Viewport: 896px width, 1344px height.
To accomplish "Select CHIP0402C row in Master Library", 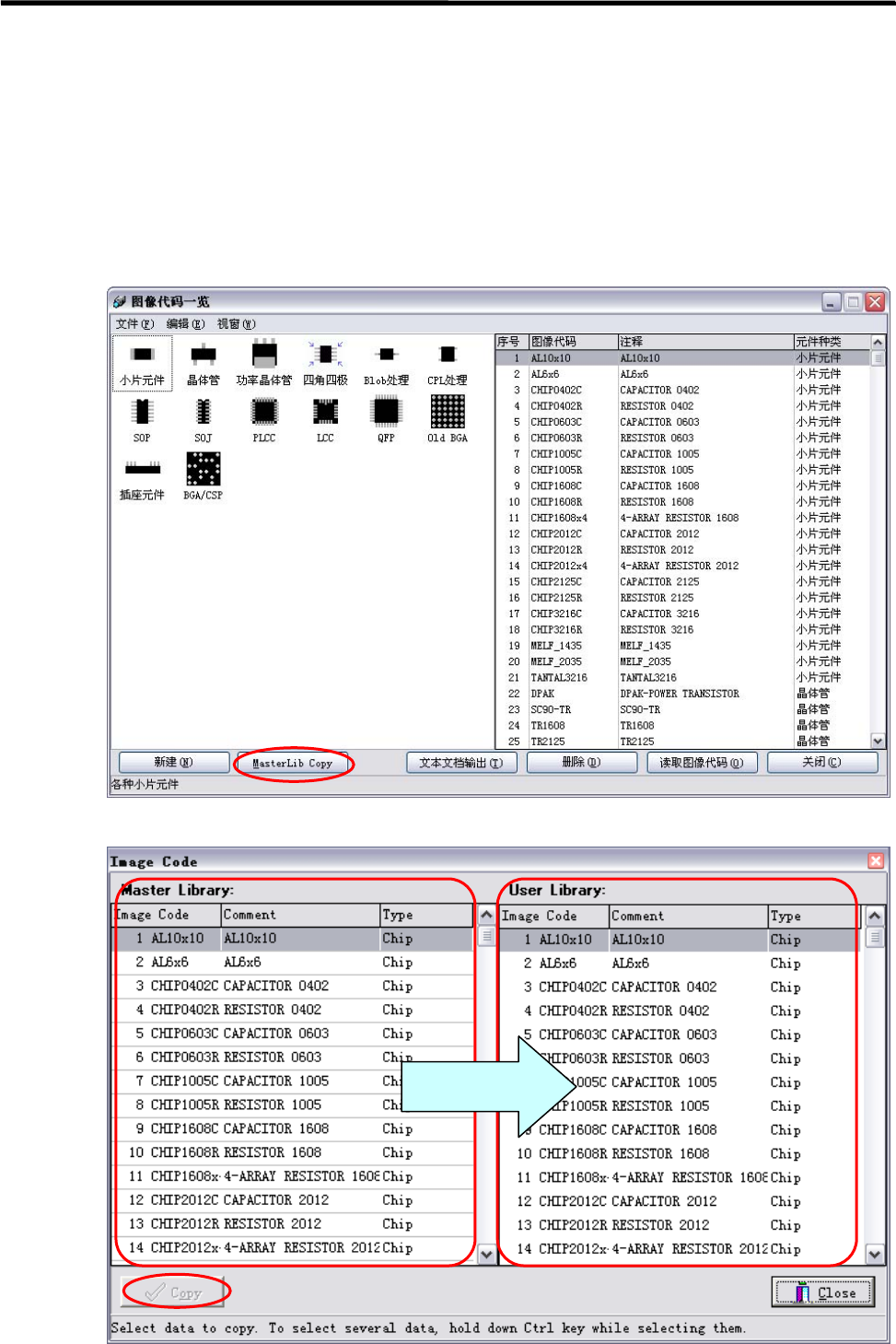I will pyautogui.click(x=294, y=986).
